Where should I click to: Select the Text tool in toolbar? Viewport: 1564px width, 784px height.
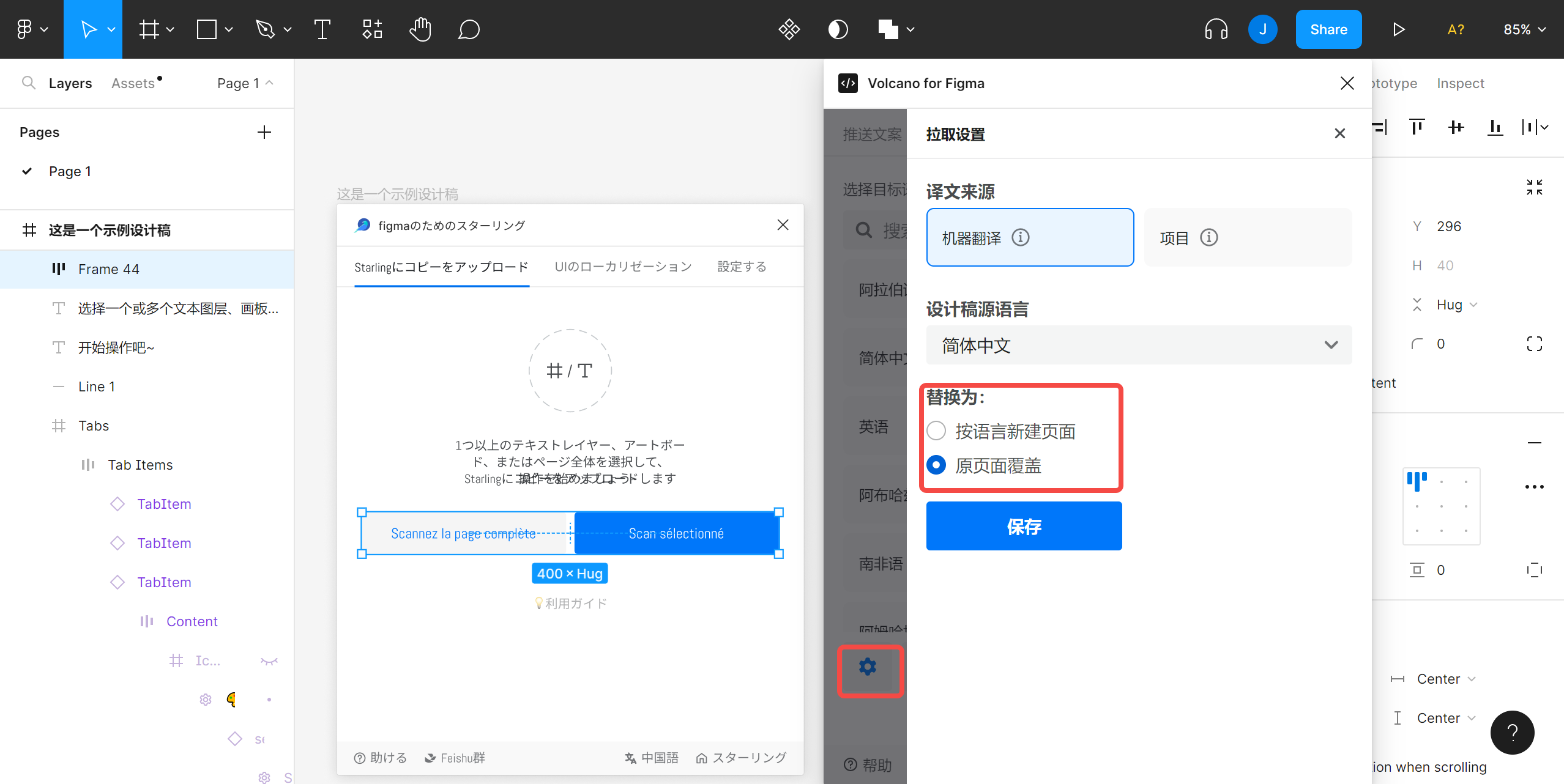pyautogui.click(x=322, y=29)
